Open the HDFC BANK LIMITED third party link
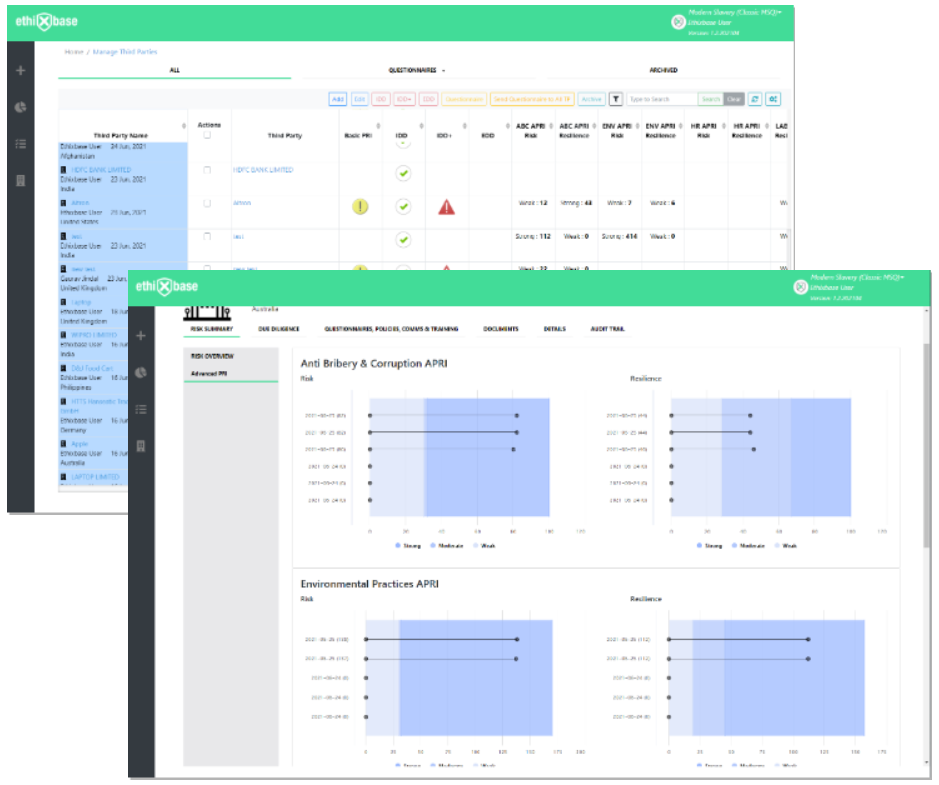The width and height of the screenshot is (939, 785). (x=263, y=170)
